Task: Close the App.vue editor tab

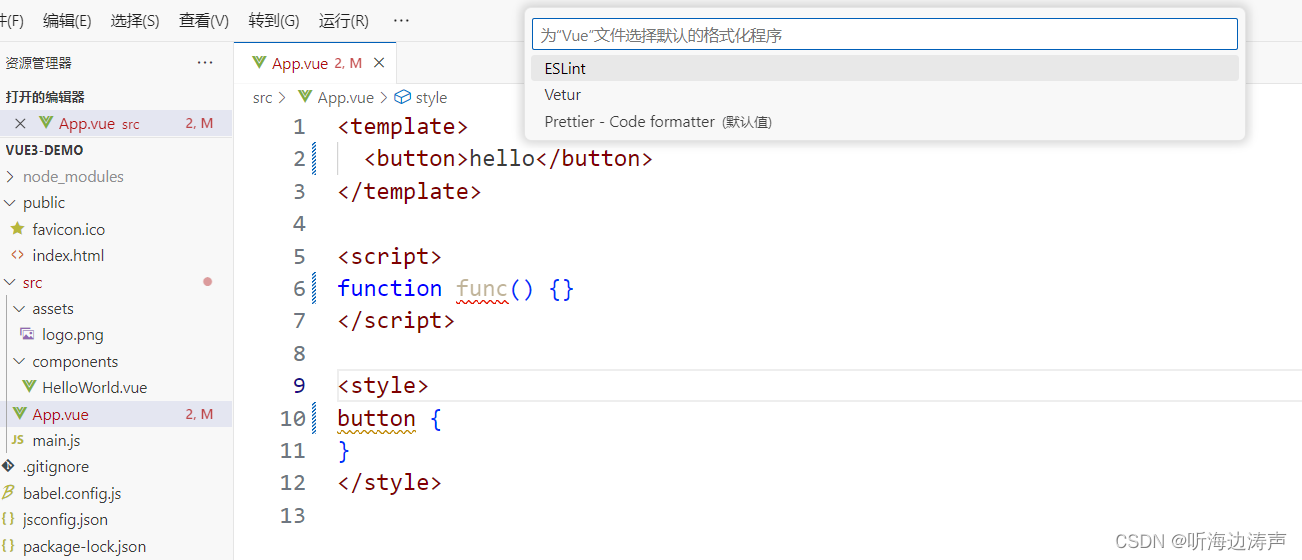Action: point(379,63)
